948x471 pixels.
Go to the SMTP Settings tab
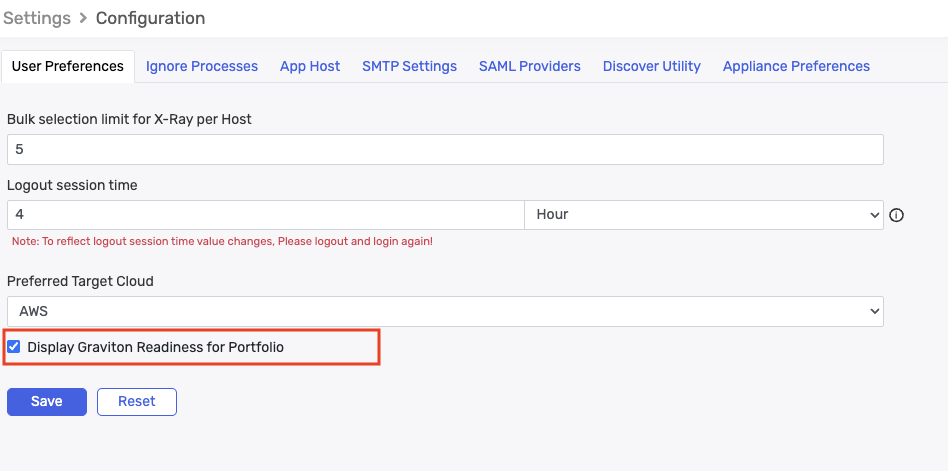409,66
